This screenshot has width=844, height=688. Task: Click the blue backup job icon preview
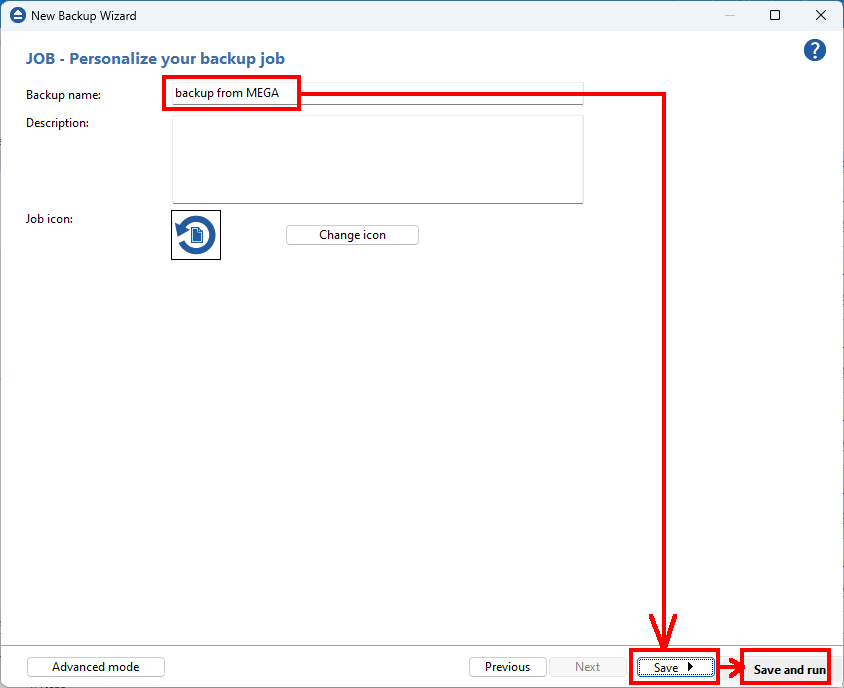196,235
